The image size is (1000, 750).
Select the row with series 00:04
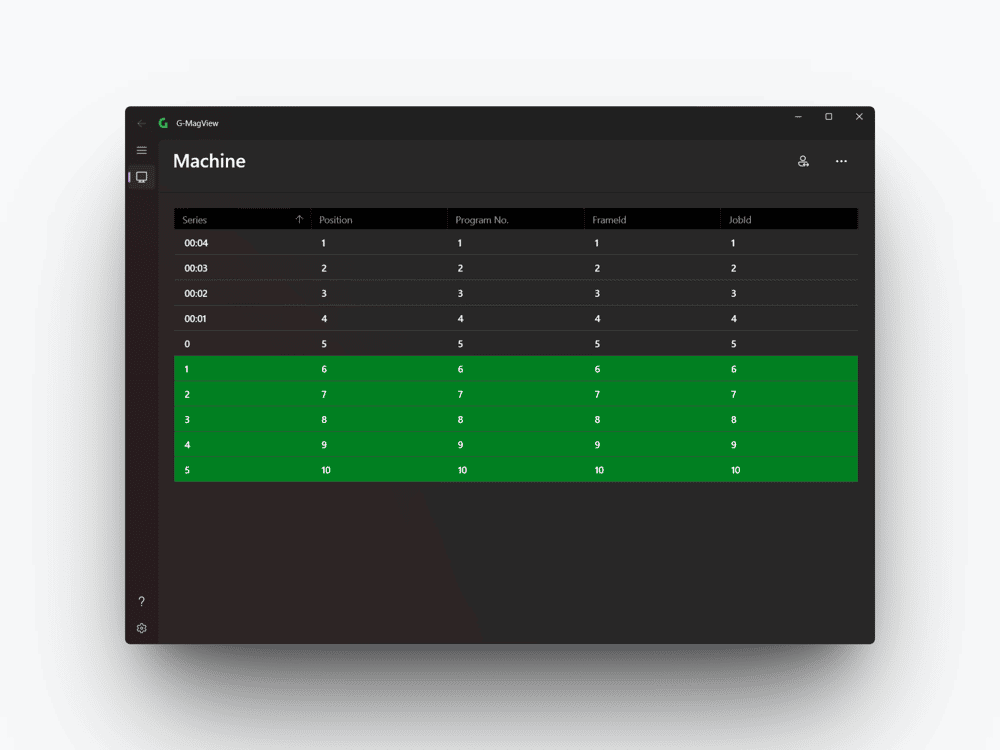[516, 243]
